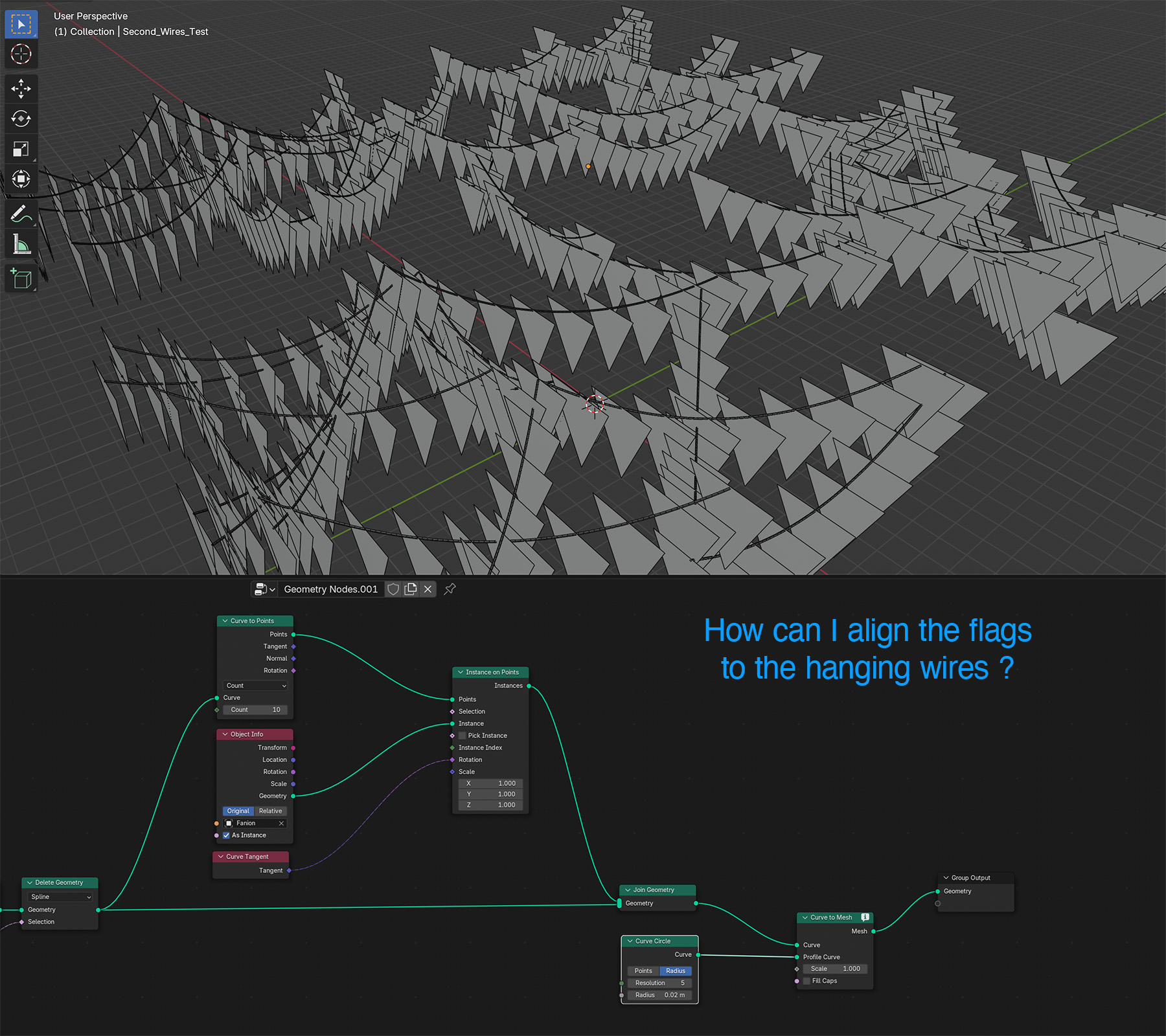Viewport: 1166px width, 1036px height.
Task: Toggle fake user shield for Geometry Nodes.001
Action: click(393, 589)
